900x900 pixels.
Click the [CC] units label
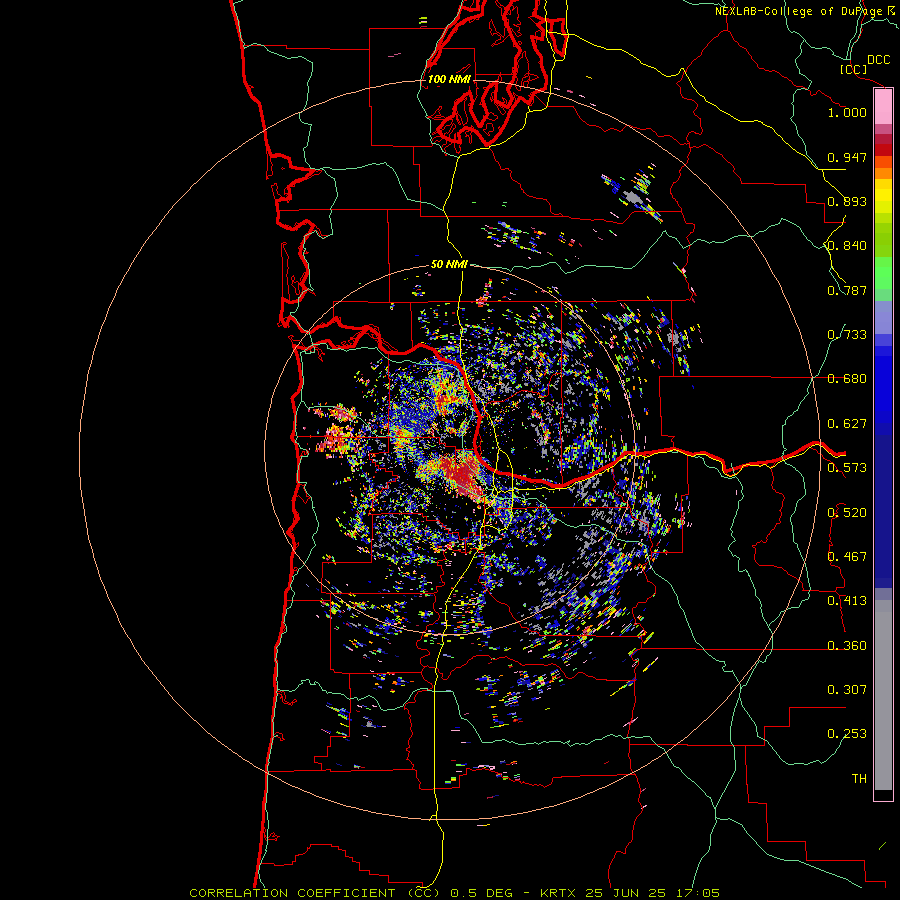[854, 69]
